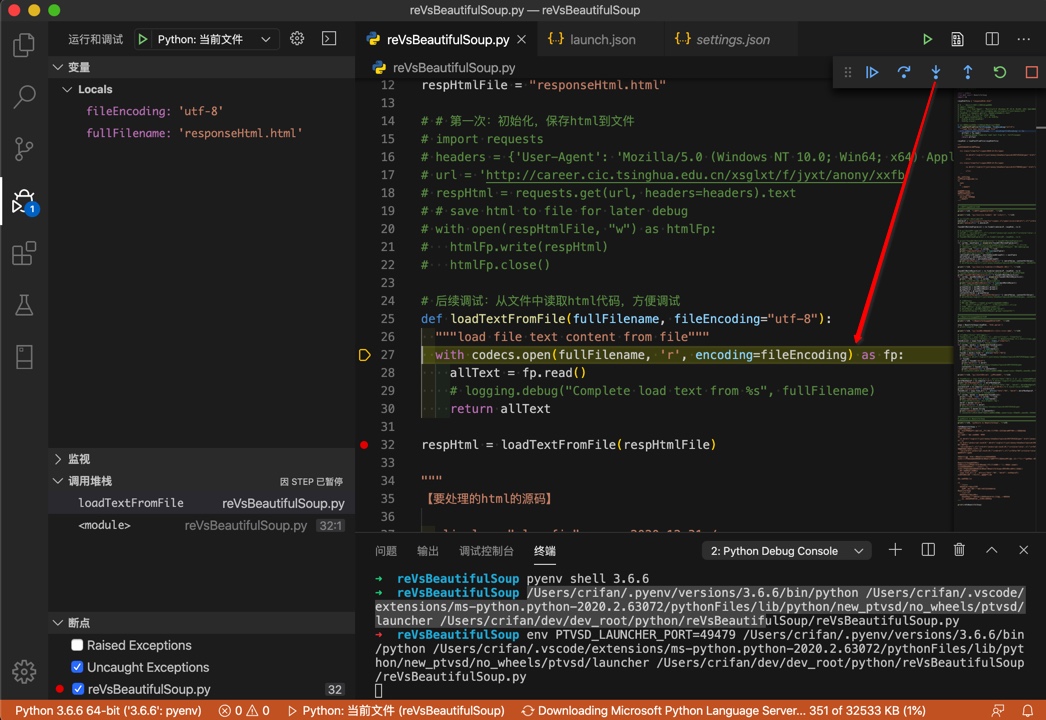The image size is (1046, 720).
Task: Open the diff/preview icon in editor title
Action: coord(957,39)
